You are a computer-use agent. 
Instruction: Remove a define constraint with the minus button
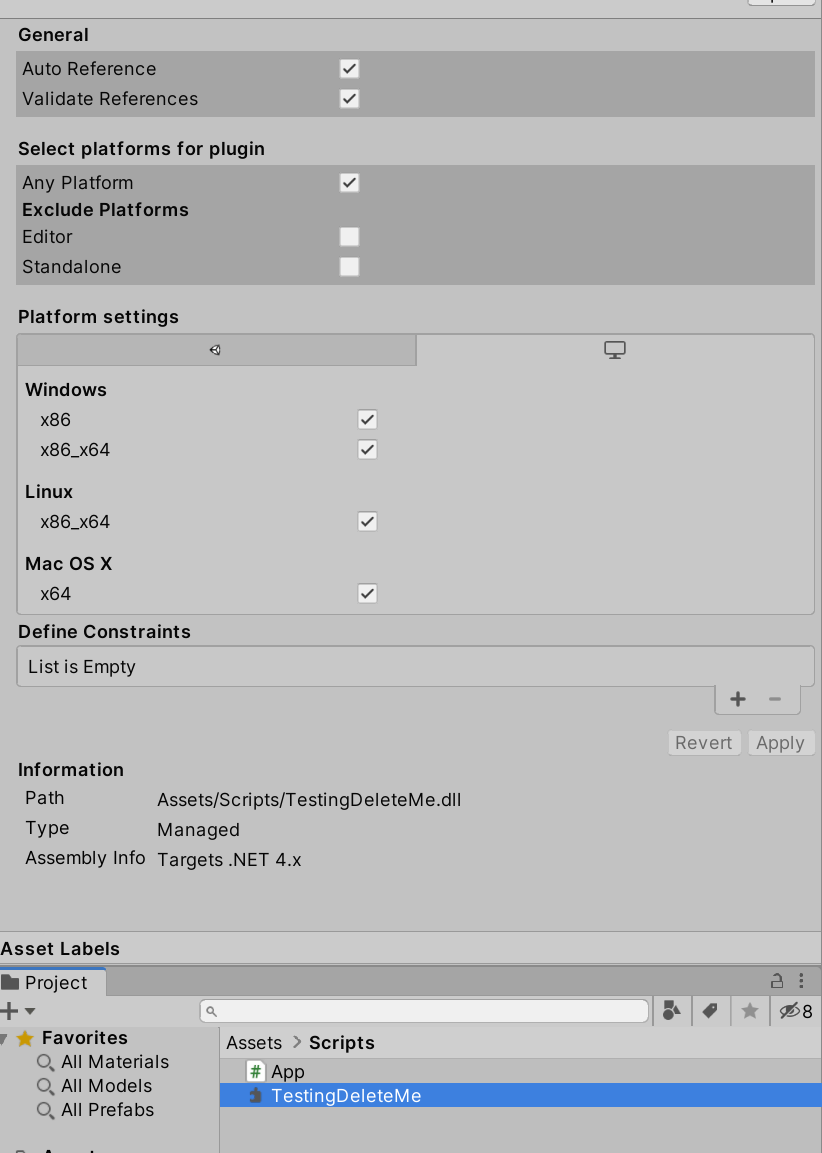point(775,699)
